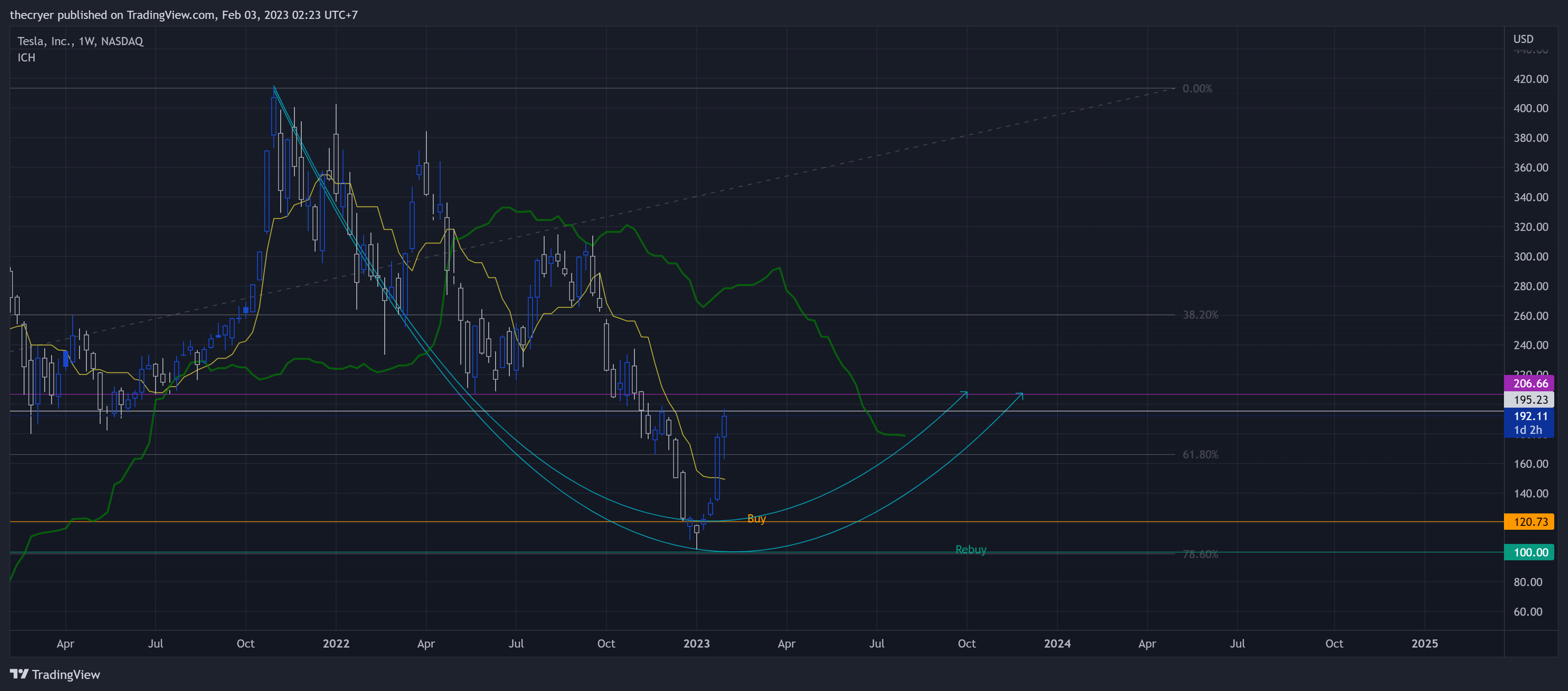
Task: Click the blue 192.11 current price label
Action: (1529, 416)
